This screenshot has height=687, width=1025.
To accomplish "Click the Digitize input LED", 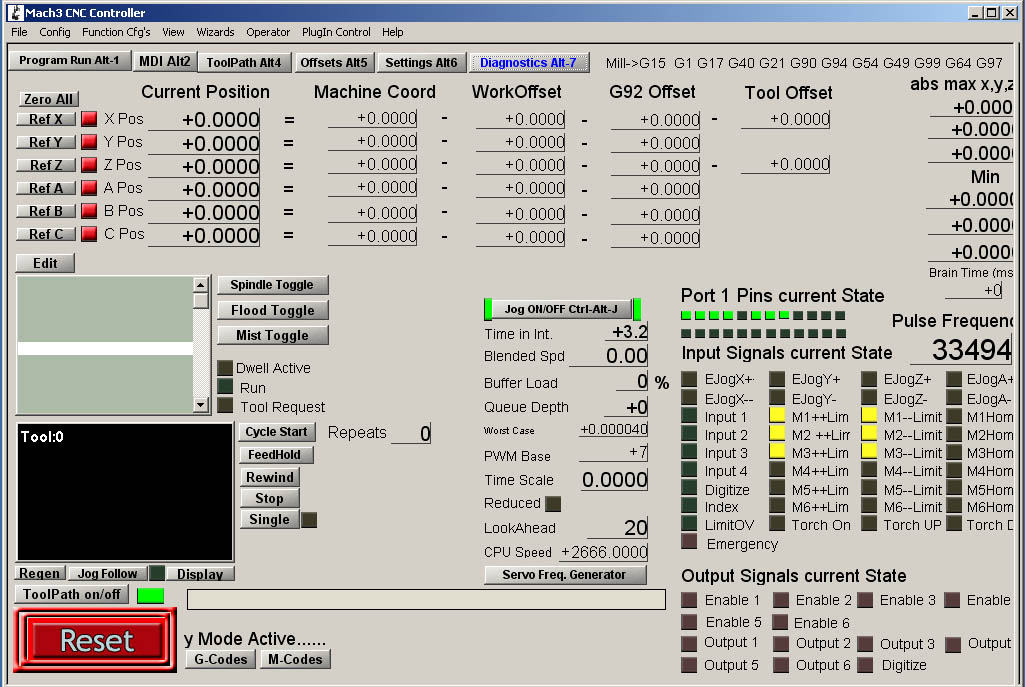I will [x=689, y=488].
